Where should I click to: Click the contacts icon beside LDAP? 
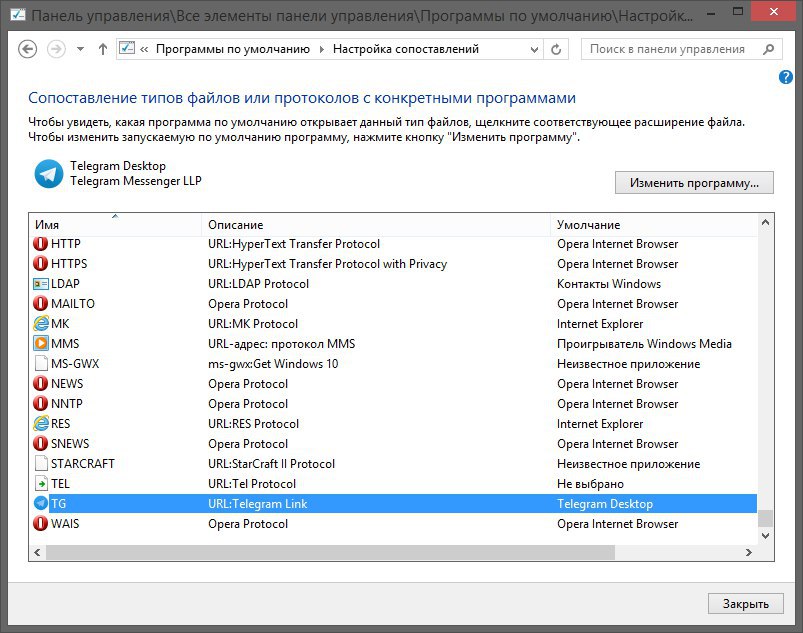(x=40, y=284)
